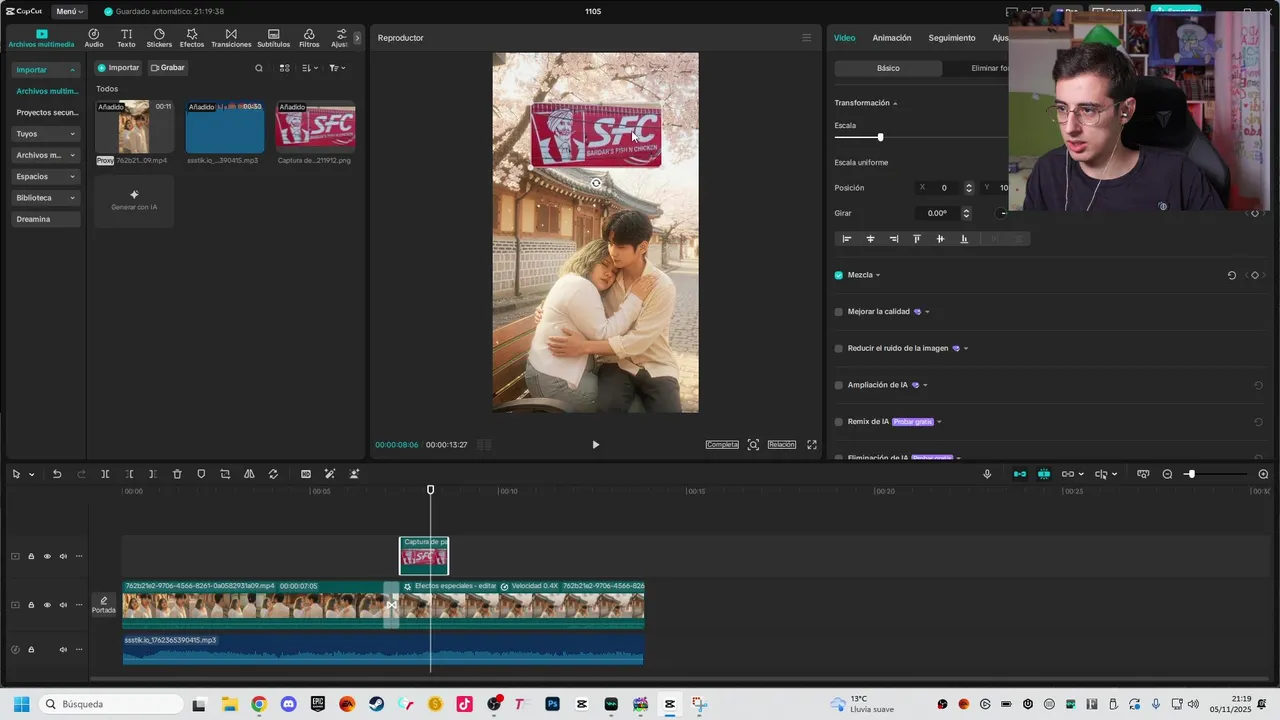Adjust the Escala slider handle

point(880,137)
